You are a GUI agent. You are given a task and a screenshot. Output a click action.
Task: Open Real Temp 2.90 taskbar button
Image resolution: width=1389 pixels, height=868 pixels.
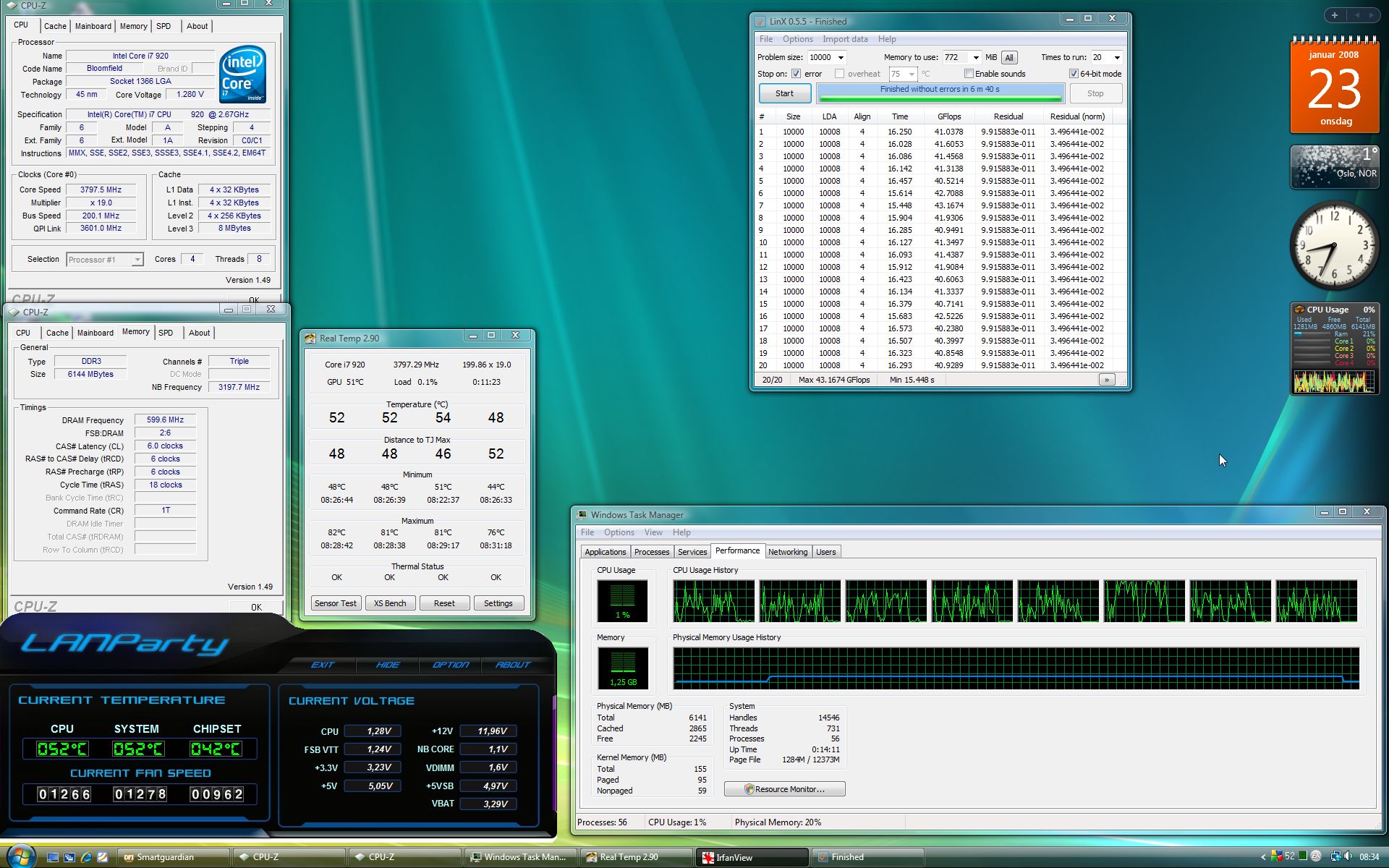pyautogui.click(x=637, y=857)
